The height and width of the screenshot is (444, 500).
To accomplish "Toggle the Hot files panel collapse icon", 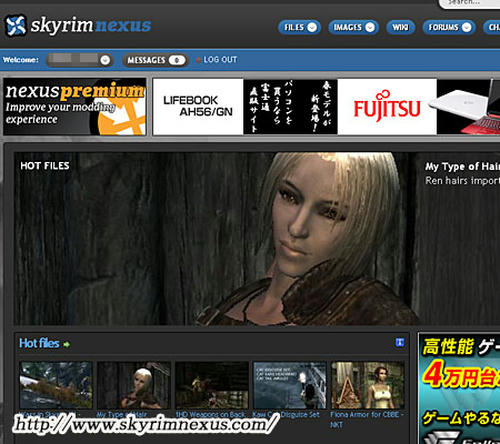I will coord(400,342).
